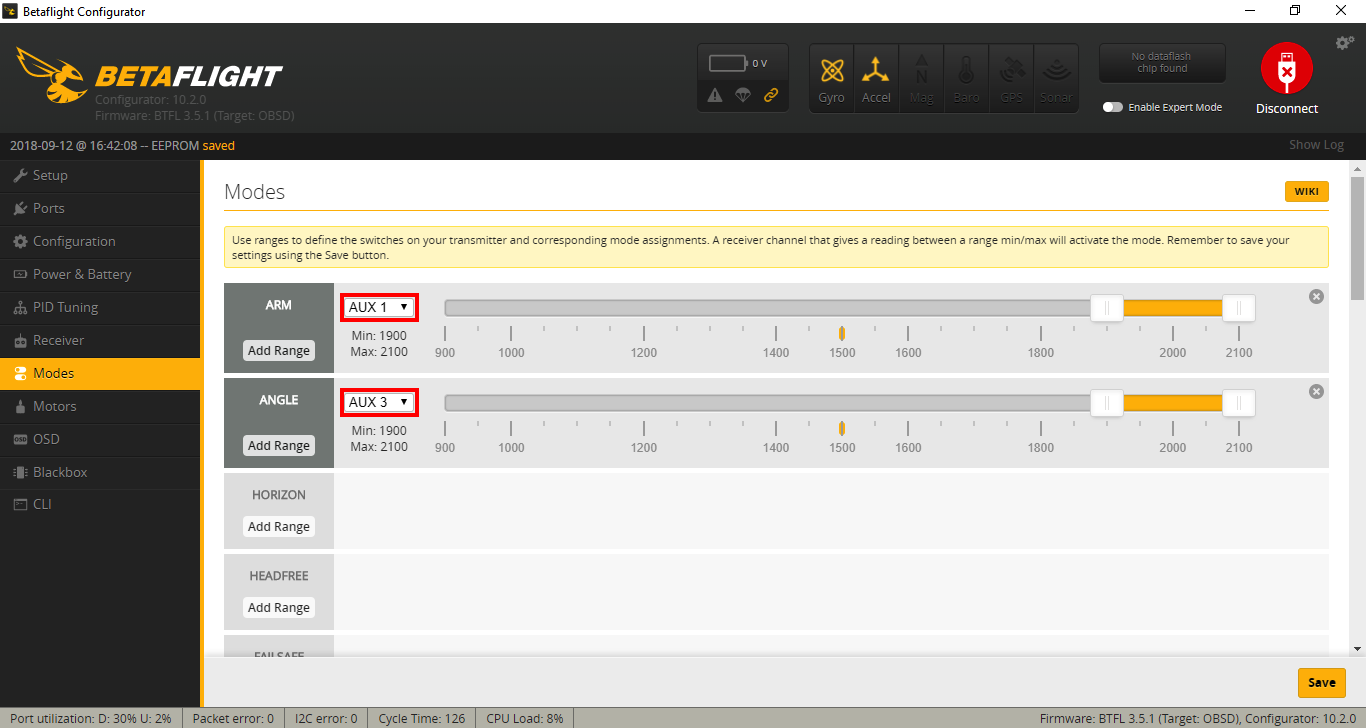
Task: Open the WIKI link
Action: [x=1306, y=191]
